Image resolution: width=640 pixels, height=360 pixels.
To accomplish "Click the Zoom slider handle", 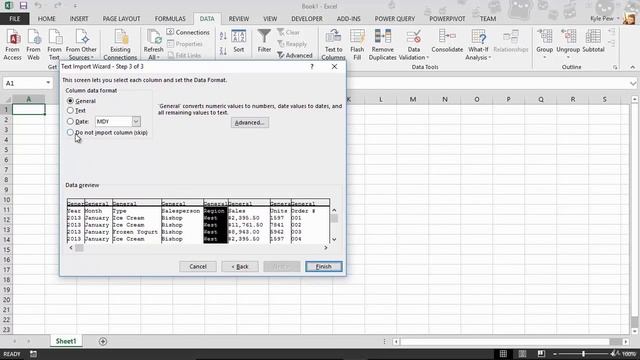I will 583,354.
